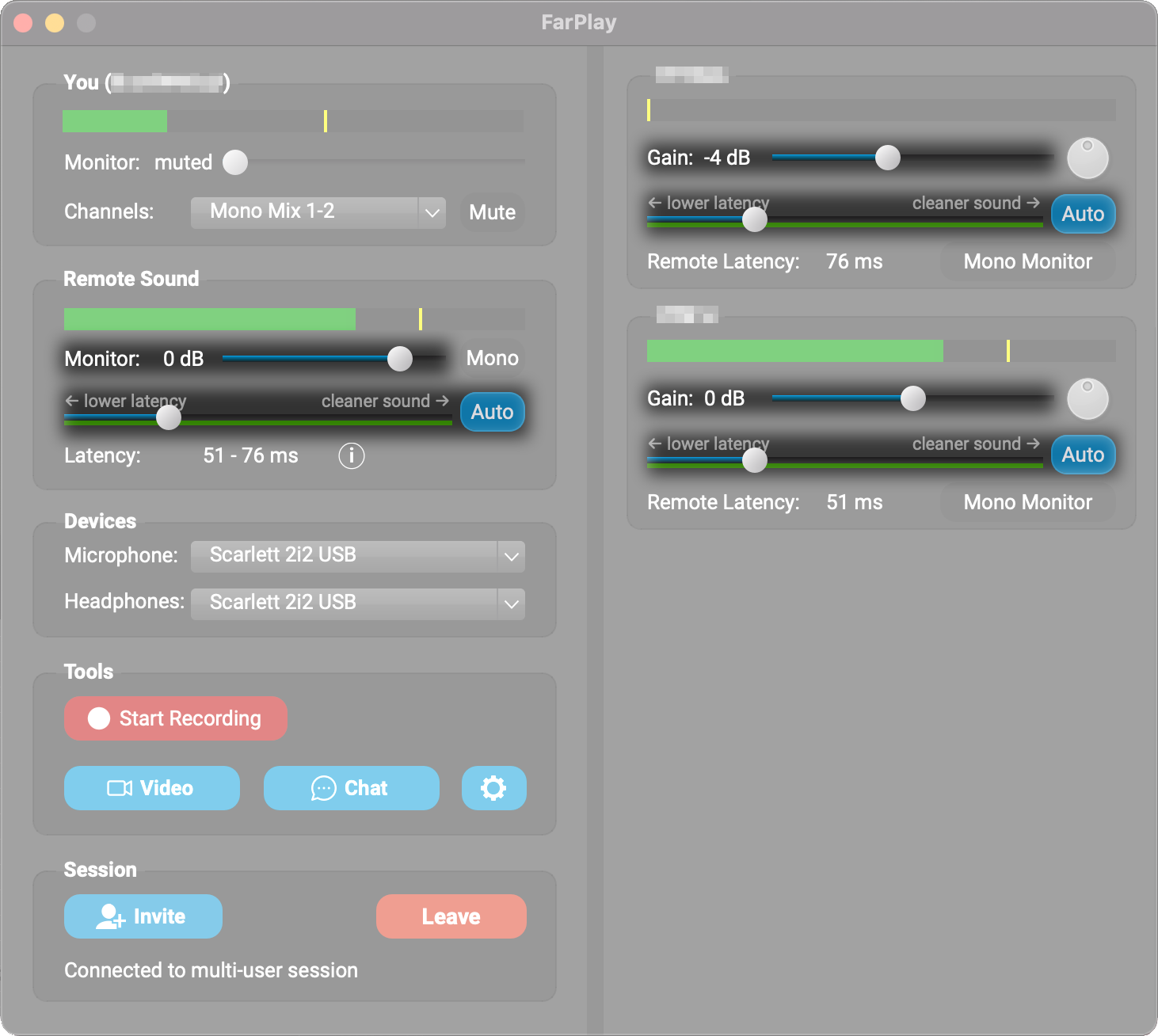Switch Remote Sound to Mono
1158x1036 pixels.
491,358
